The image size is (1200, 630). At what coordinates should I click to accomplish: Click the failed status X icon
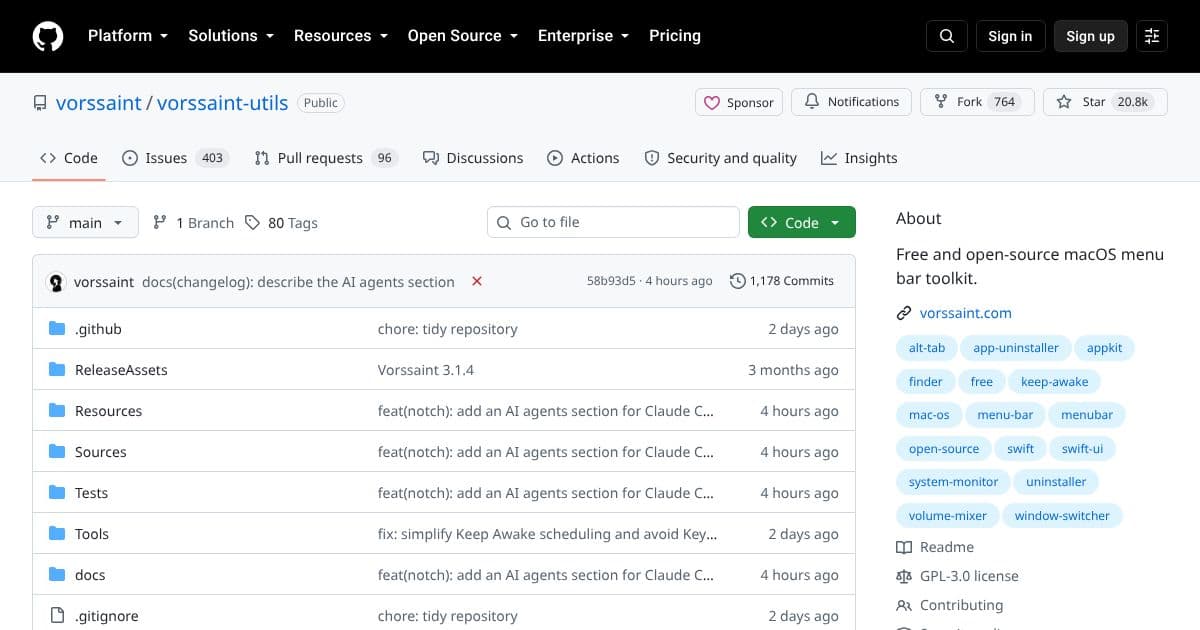(477, 281)
